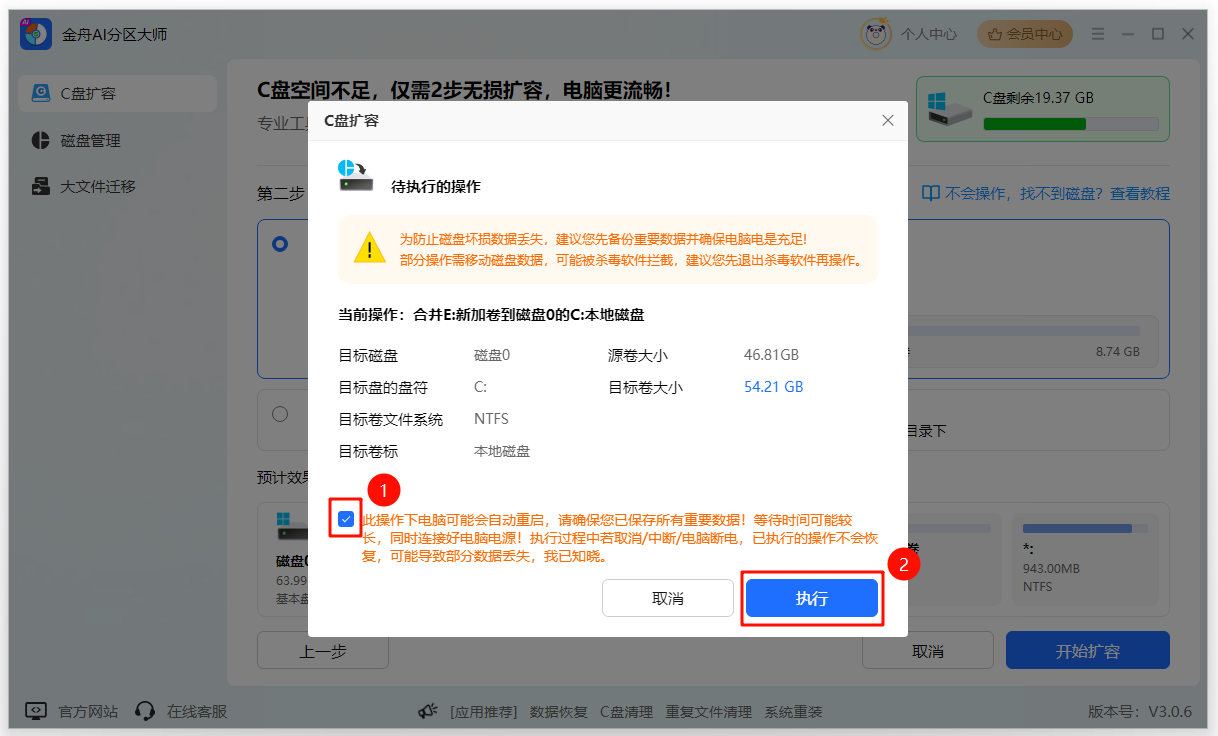This screenshot has width=1218, height=736.
Task: Select the second unselected radio option
Action: click(x=280, y=414)
